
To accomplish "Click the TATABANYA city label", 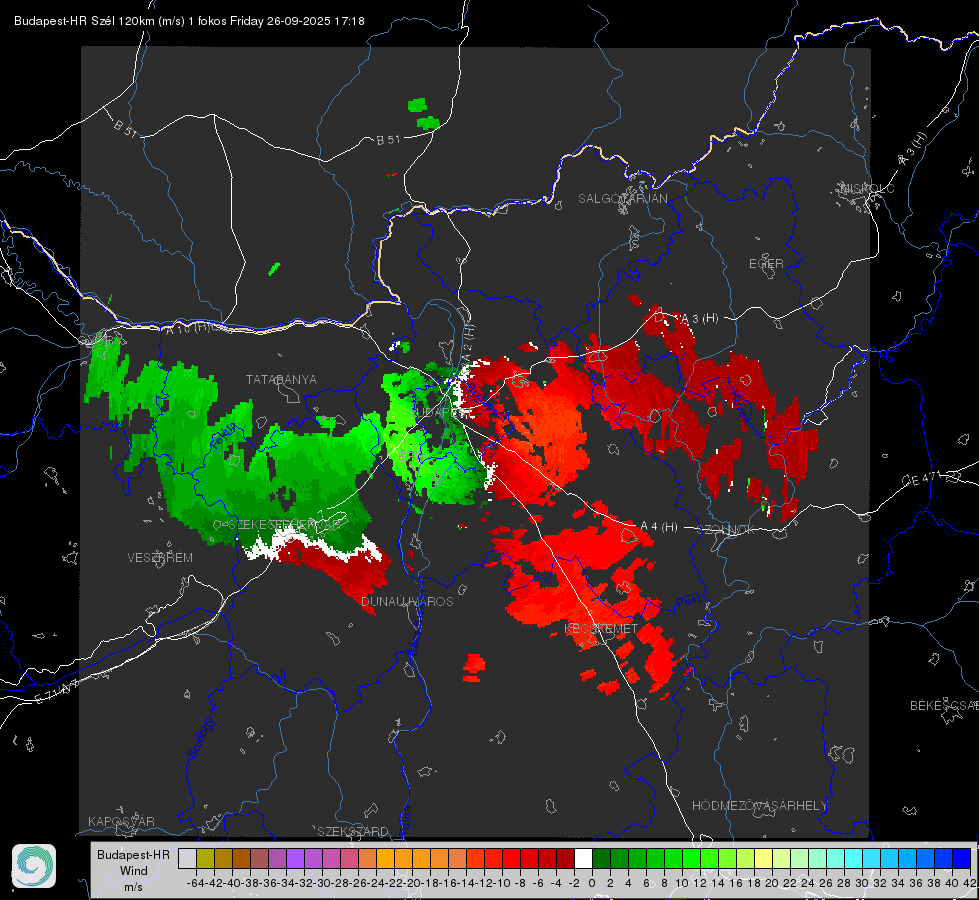I will (x=281, y=380).
